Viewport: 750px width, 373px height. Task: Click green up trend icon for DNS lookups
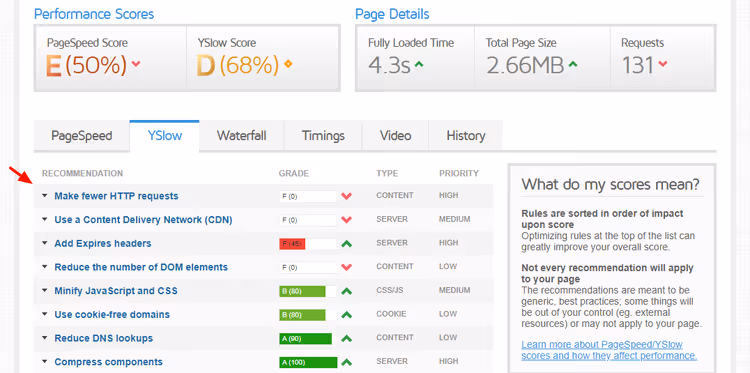point(347,338)
